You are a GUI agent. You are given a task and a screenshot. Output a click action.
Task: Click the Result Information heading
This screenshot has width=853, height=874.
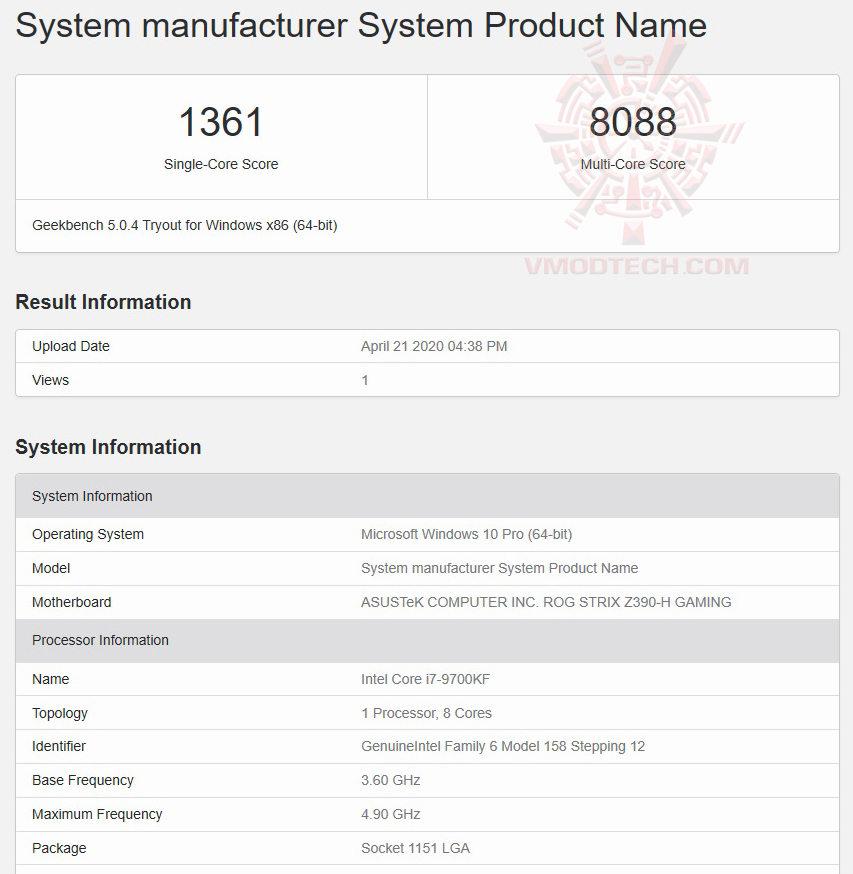pyautogui.click(x=103, y=302)
